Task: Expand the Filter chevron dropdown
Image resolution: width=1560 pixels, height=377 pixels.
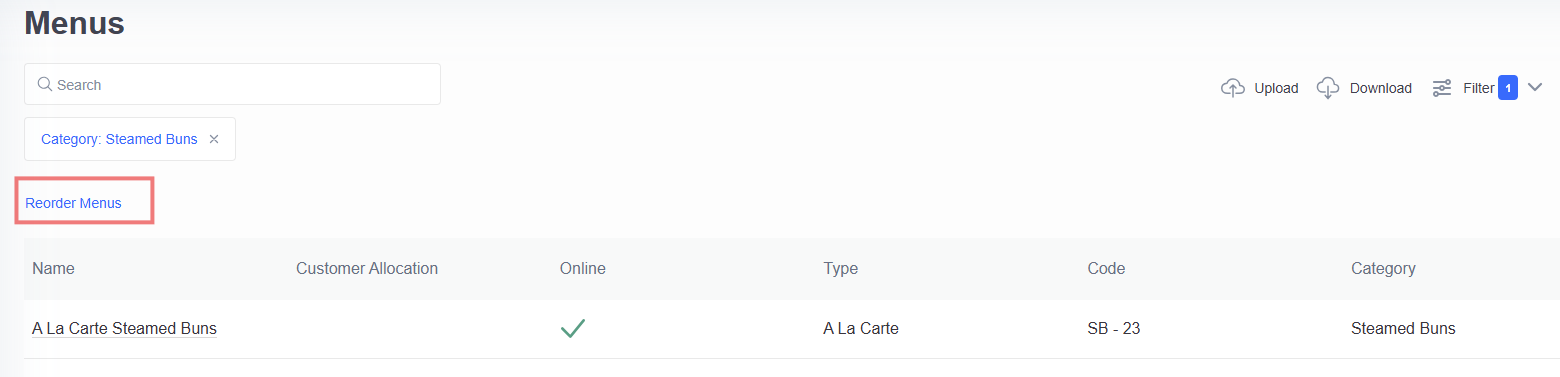Action: (x=1537, y=88)
